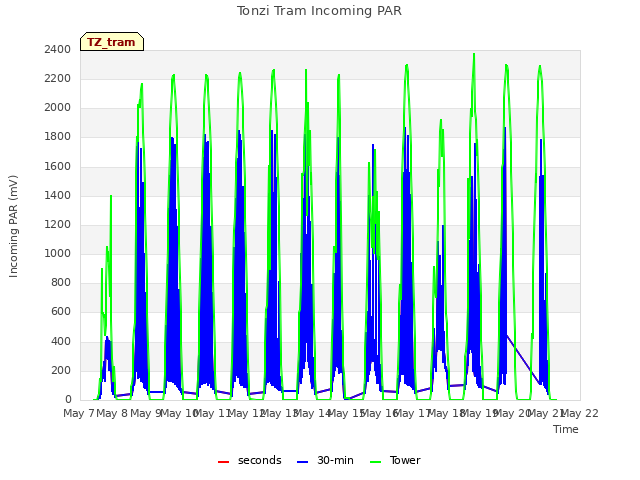Click the 1600 y-axis tick label
The height and width of the screenshot is (480, 640).
click(x=58, y=166)
